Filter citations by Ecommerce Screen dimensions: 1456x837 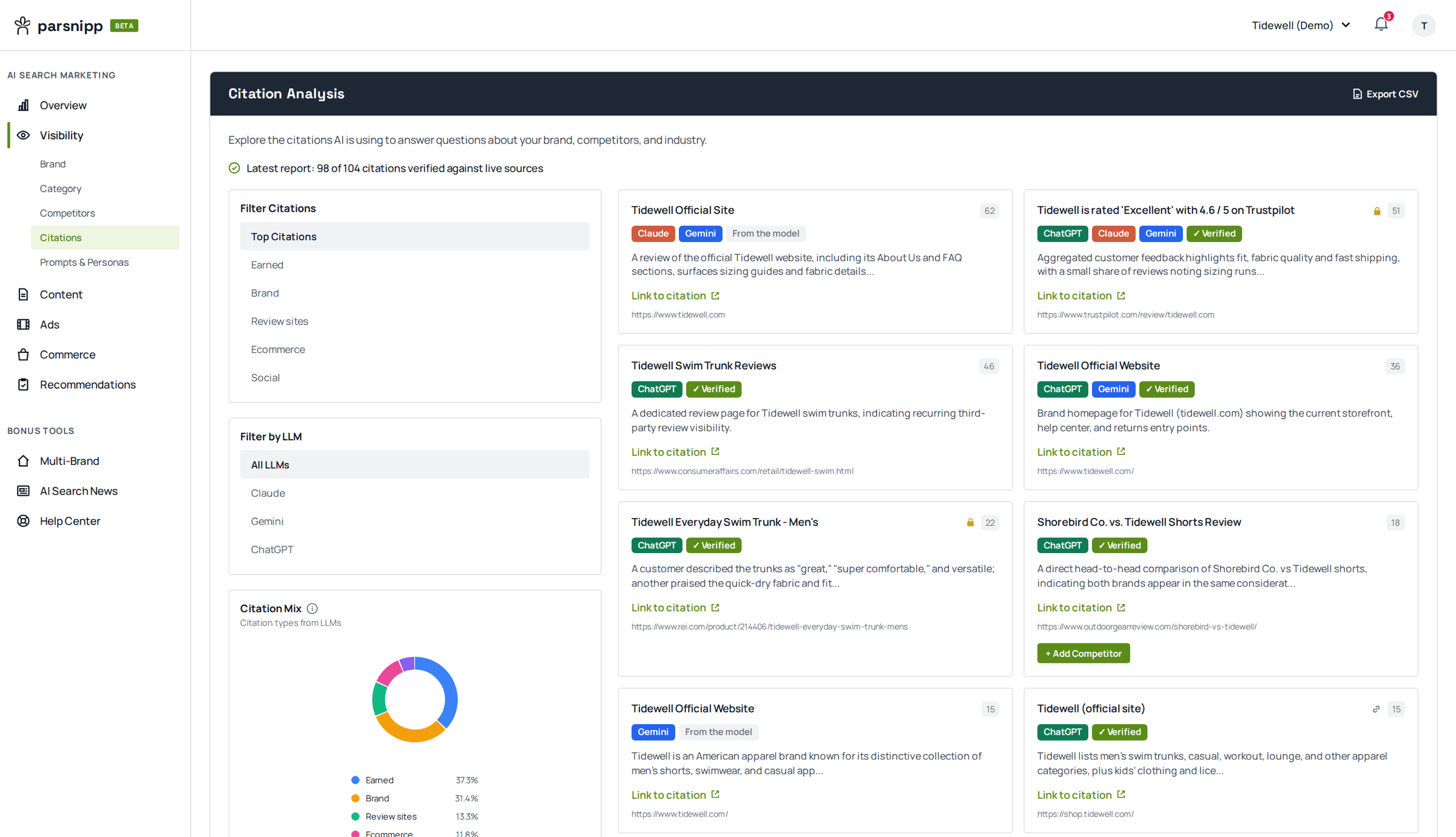coord(414,349)
